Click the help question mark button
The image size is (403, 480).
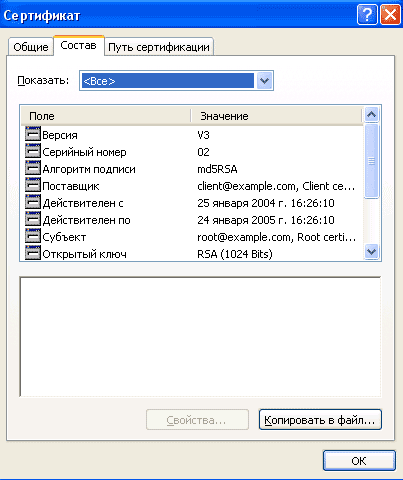tap(367, 15)
